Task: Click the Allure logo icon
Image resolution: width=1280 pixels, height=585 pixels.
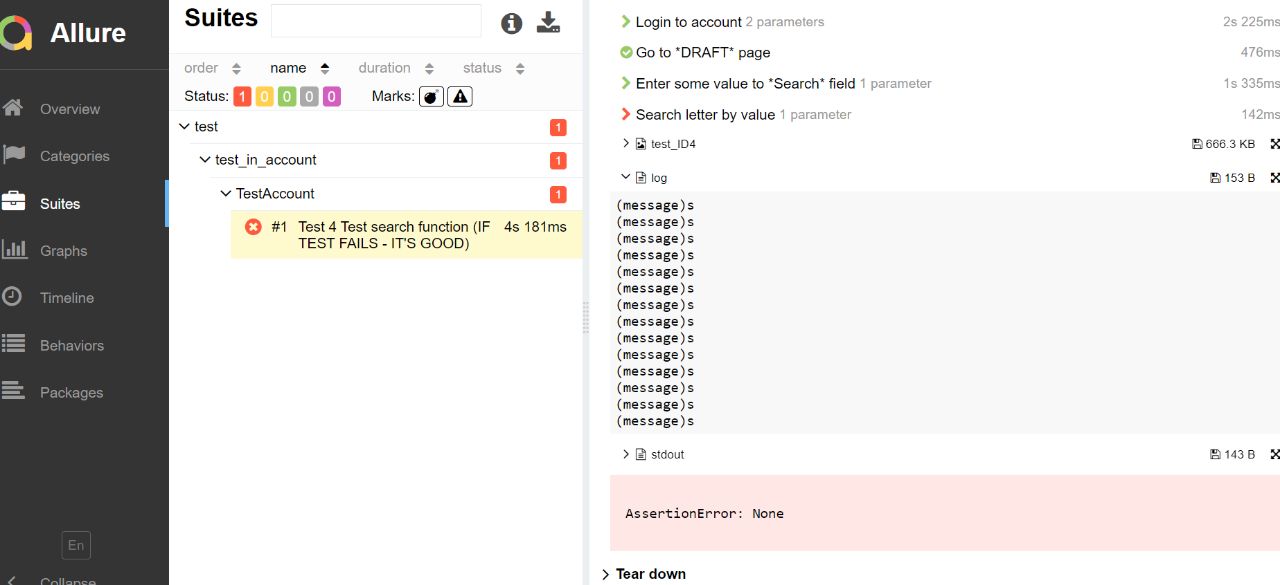Action: point(15,32)
